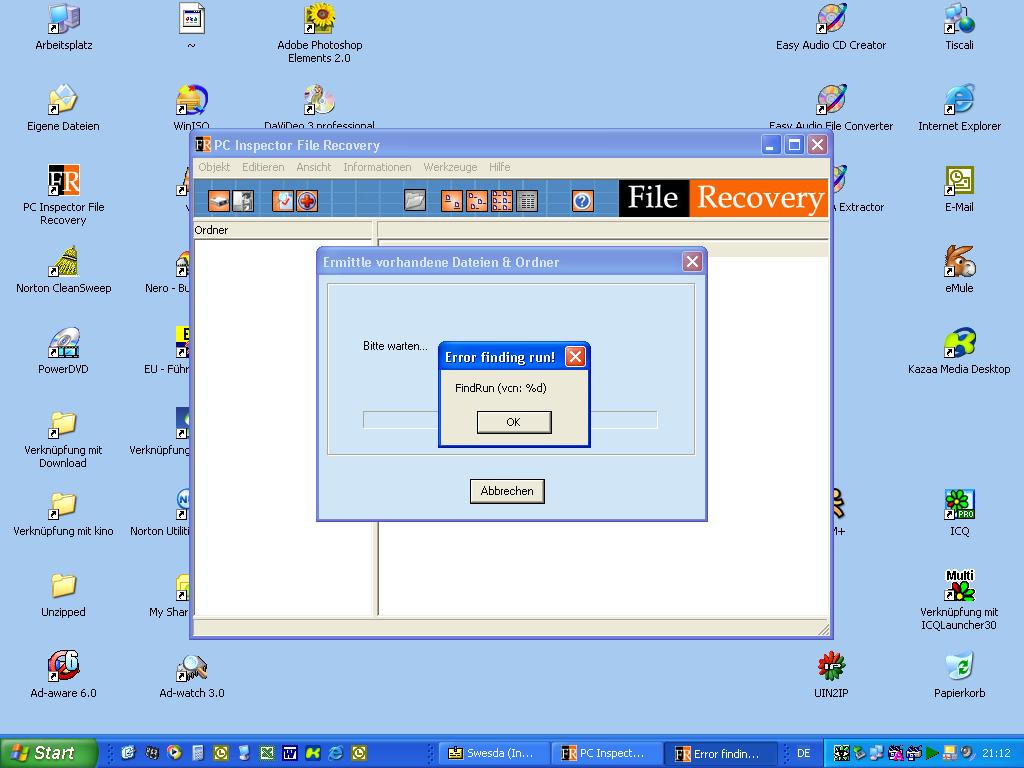The width and height of the screenshot is (1024, 768).
Task: Click the DE language indicator
Action: tap(803, 753)
